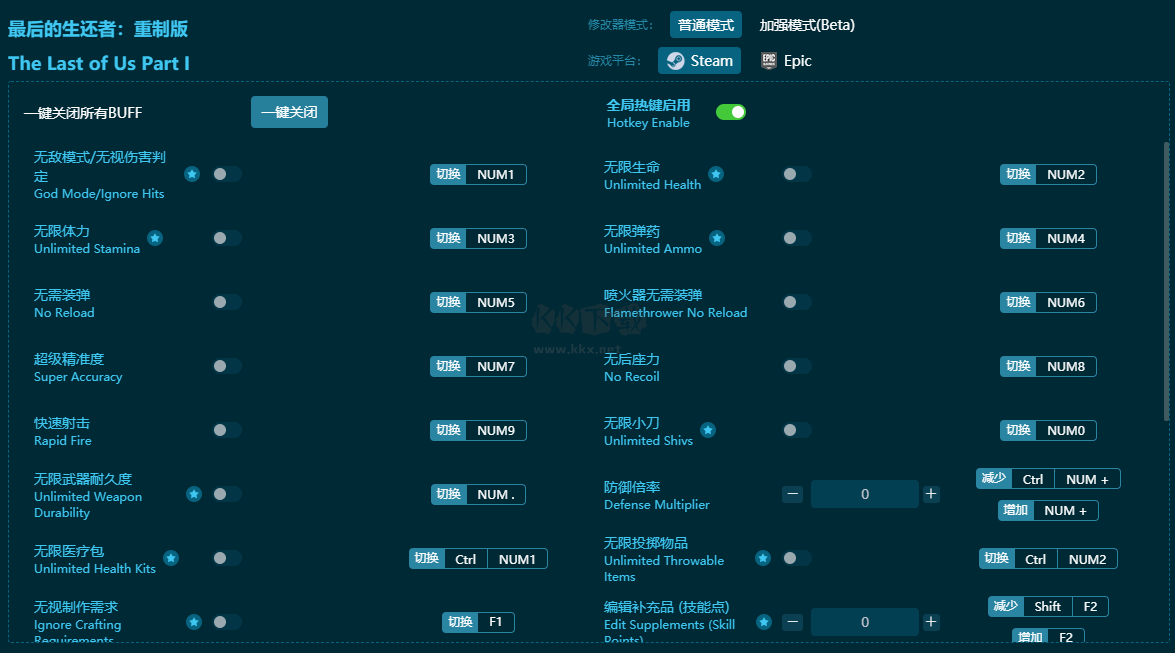
Task: Click the NUM . hotkey for Weapon Durability
Action: (x=478, y=495)
